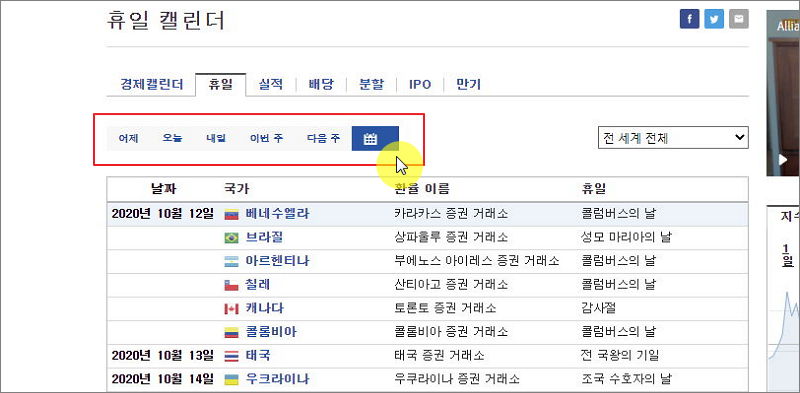This screenshot has width=800, height=393.
Task: Click the Chile flag icon
Action: click(232, 285)
